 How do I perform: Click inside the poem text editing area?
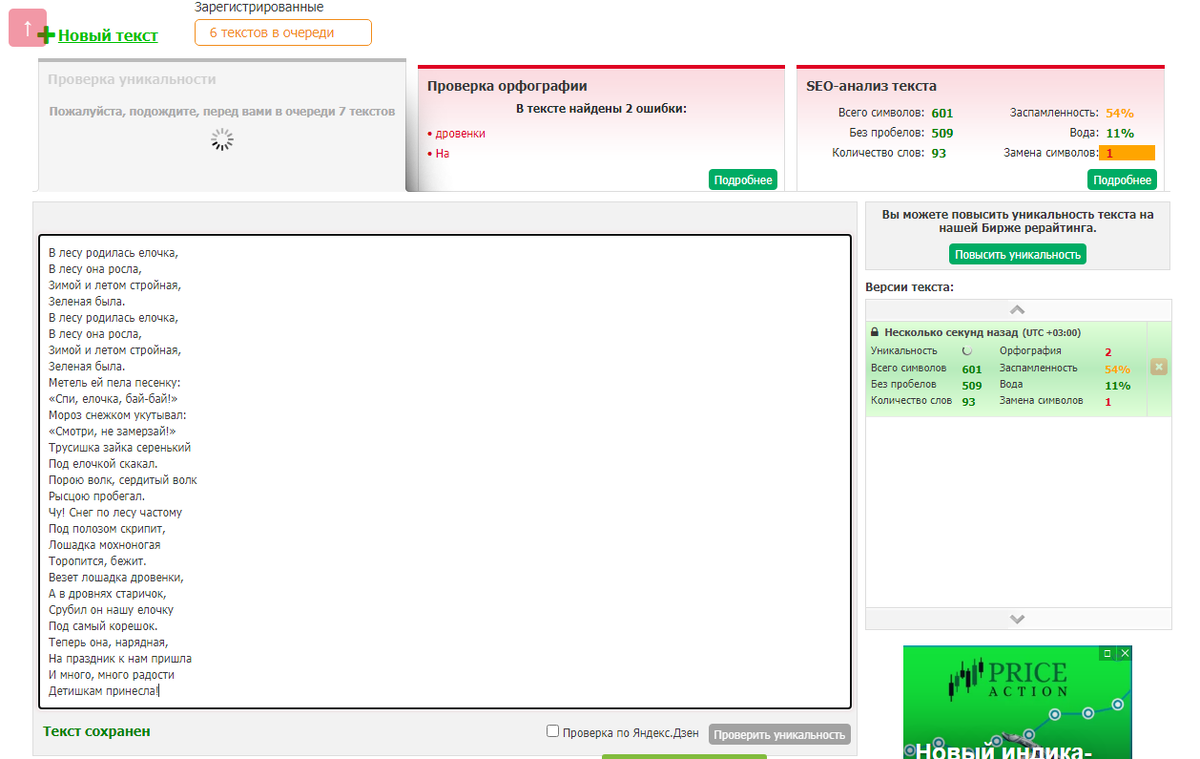445,472
